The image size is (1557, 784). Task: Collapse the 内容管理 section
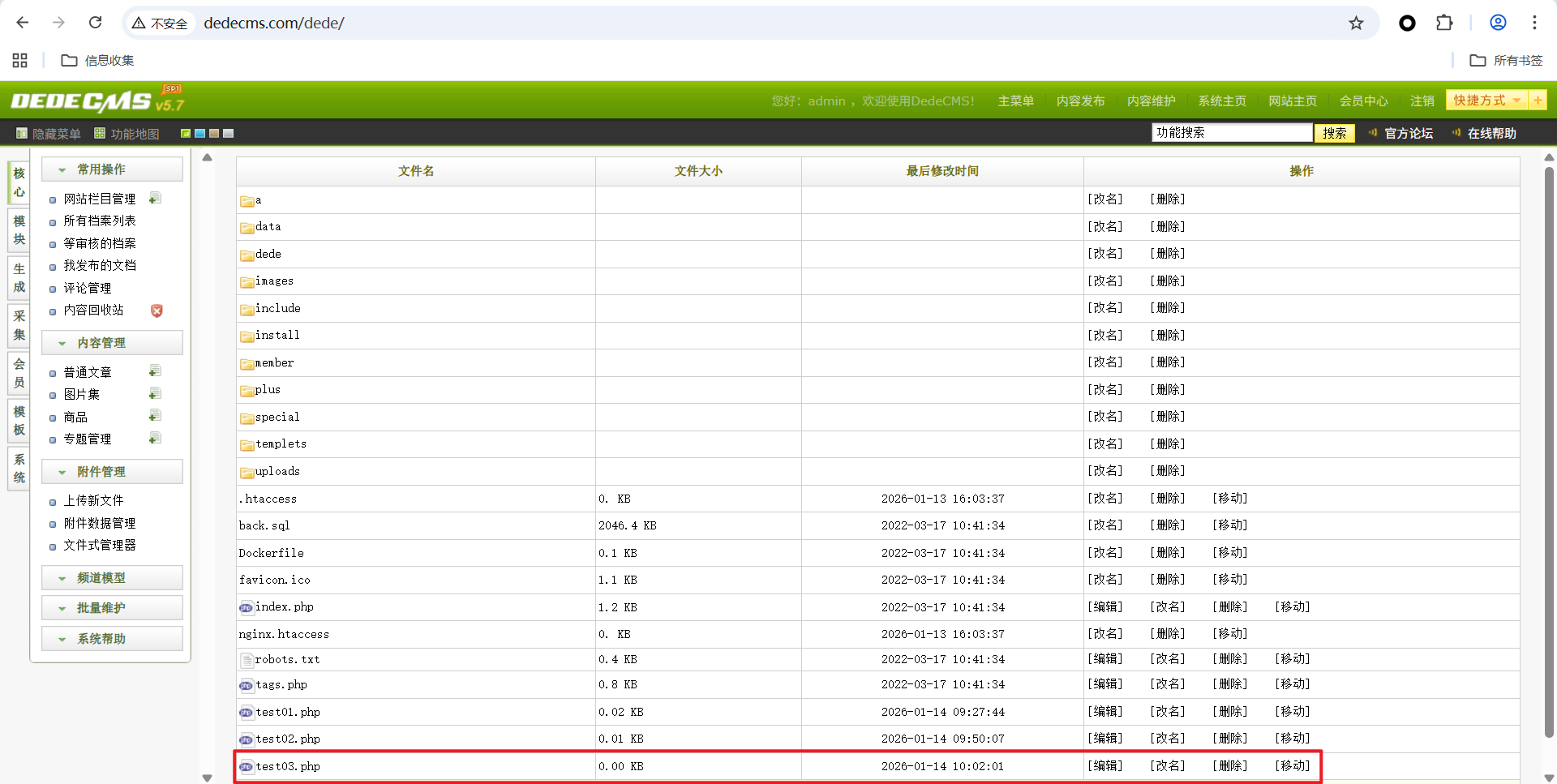coord(112,343)
